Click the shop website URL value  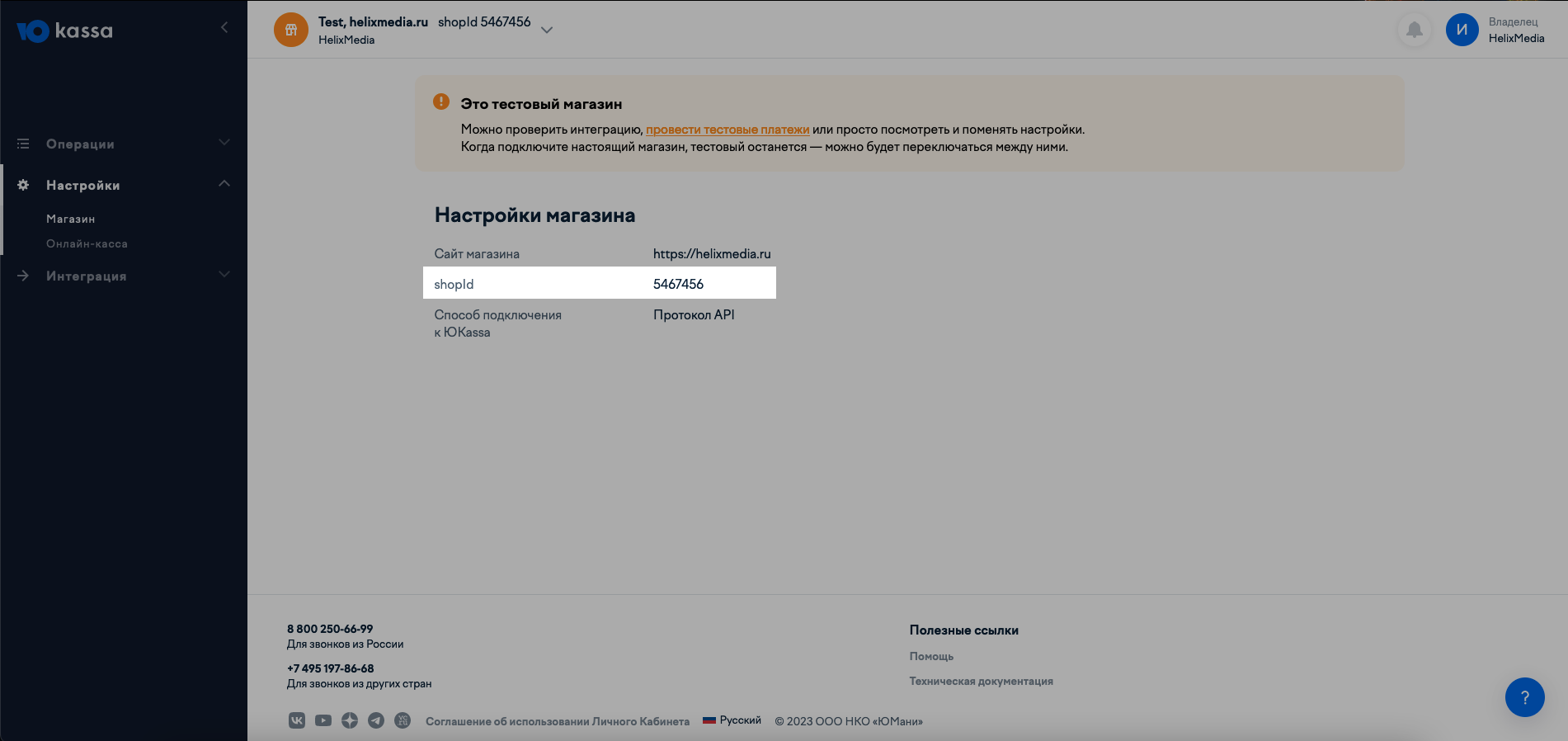coord(712,254)
